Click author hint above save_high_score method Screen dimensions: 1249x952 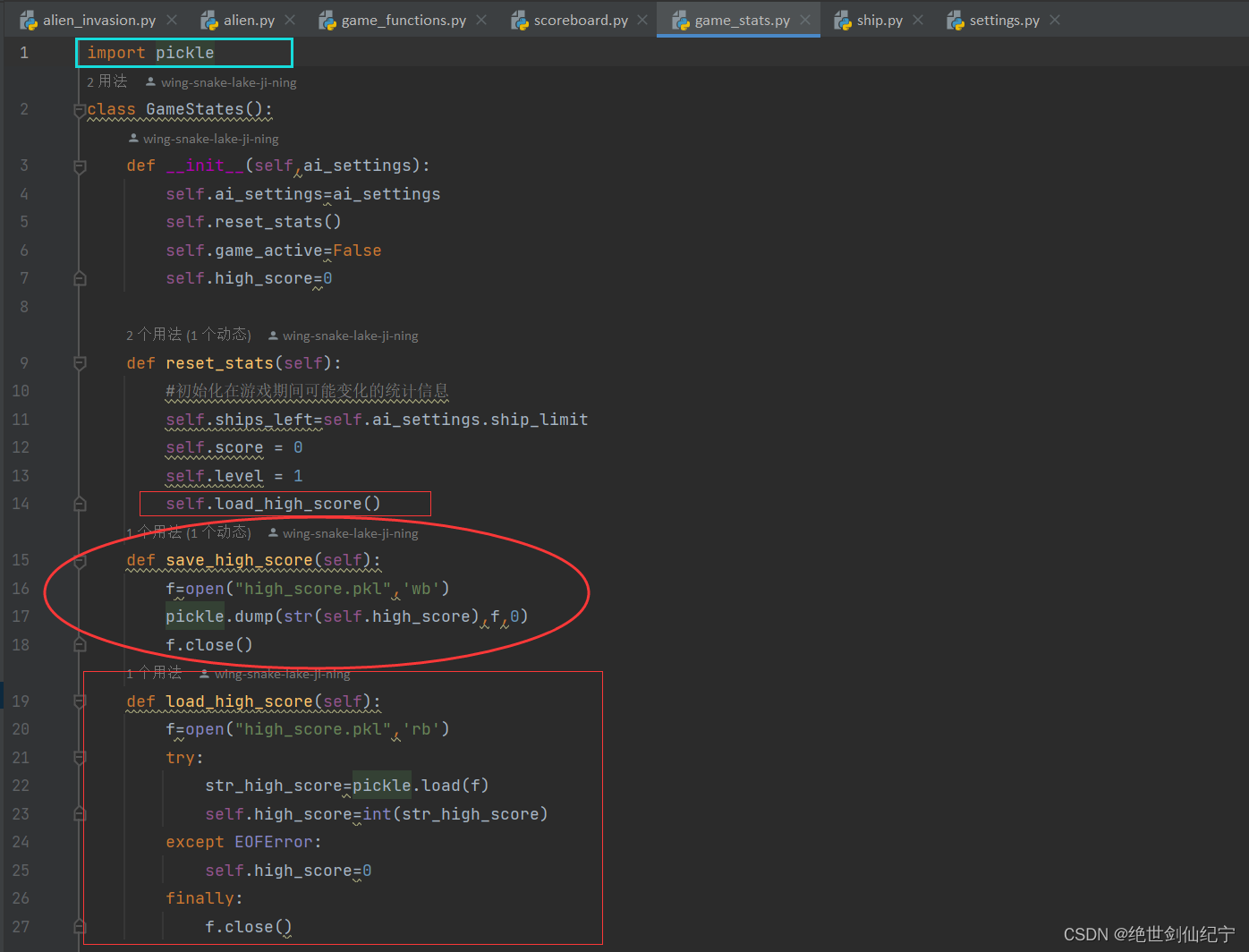pyautogui.click(x=343, y=533)
